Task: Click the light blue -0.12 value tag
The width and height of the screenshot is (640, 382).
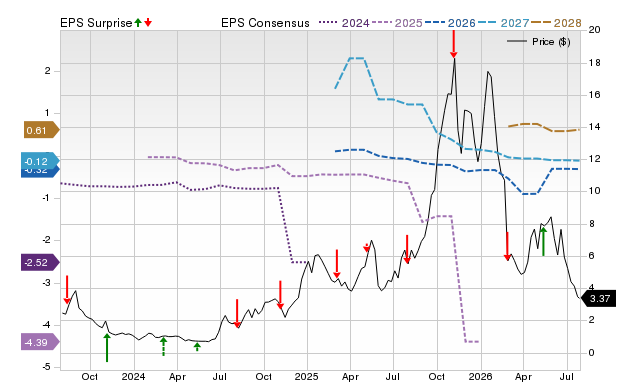Action: (40, 161)
